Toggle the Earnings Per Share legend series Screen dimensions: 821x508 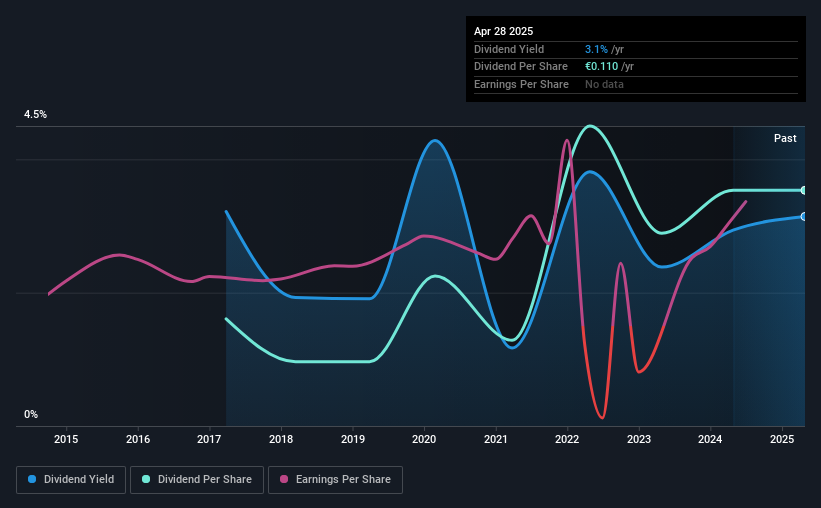click(x=335, y=480)
